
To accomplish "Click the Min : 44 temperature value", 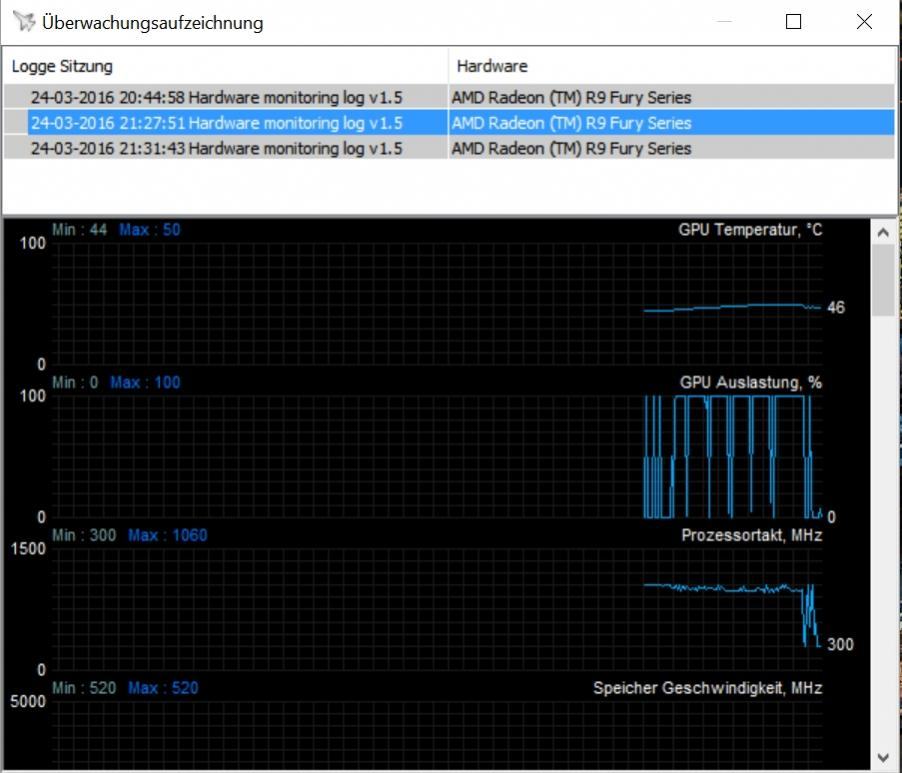I will point(79,229).
